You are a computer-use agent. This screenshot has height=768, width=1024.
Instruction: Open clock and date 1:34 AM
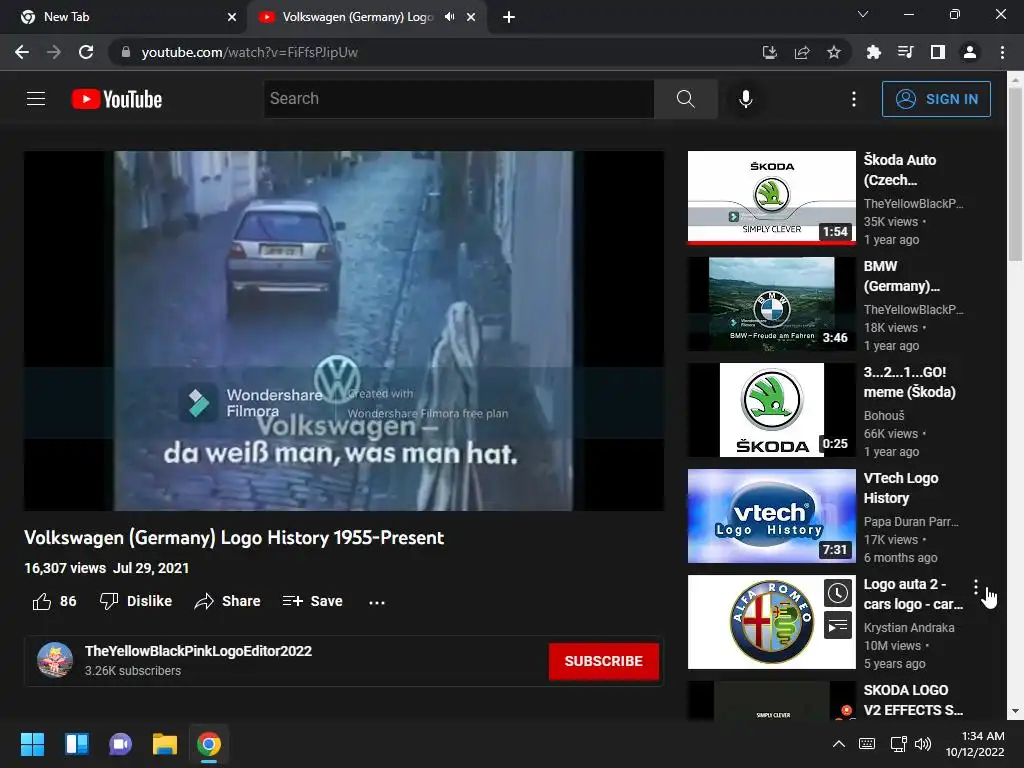(x=976, y=744)
